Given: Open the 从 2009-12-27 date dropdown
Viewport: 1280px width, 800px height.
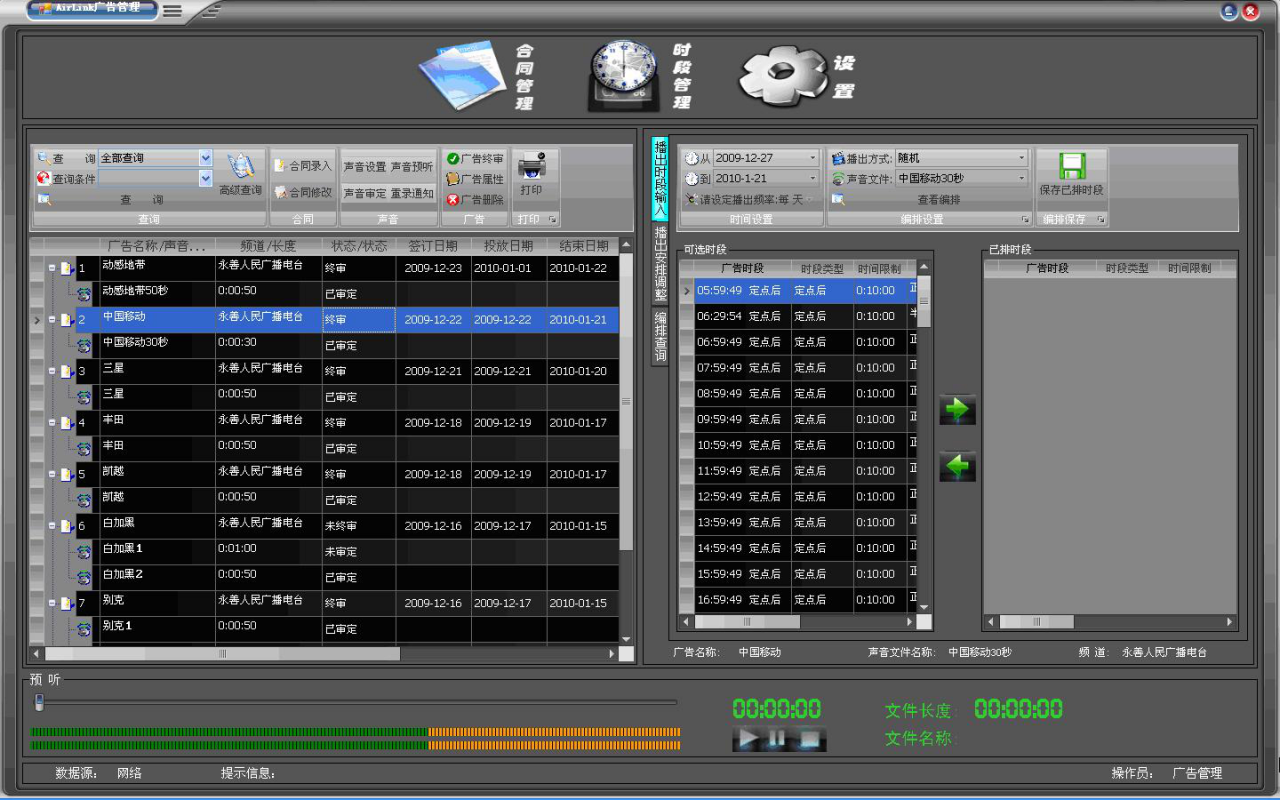Looking at the screenshot, I should click(x=813, y=158).
